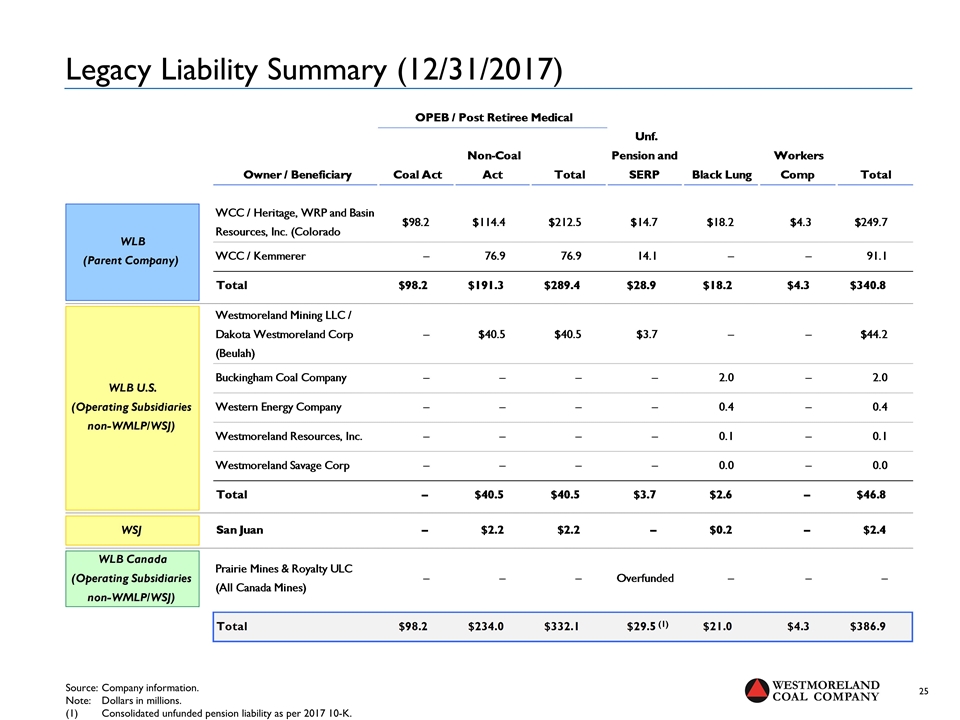Click the page number 25

pos(923,691)
